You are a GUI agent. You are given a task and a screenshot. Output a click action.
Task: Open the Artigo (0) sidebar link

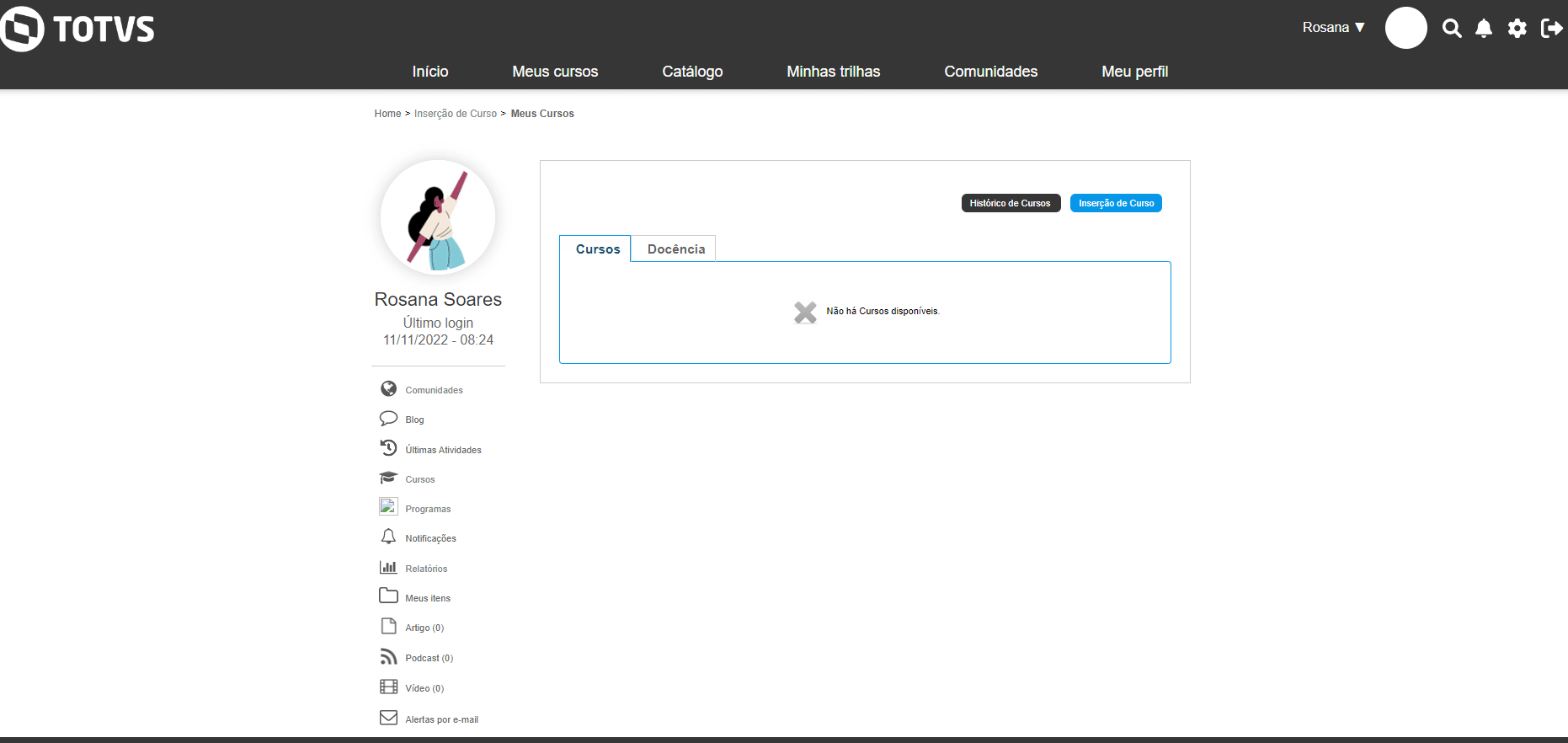424,628
